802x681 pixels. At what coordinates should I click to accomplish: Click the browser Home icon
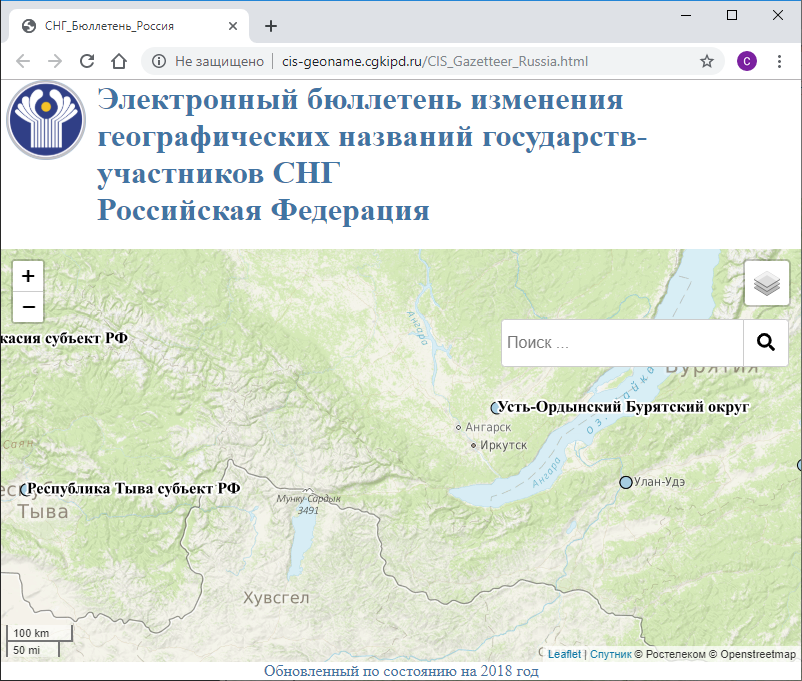[x=119, y=61]
